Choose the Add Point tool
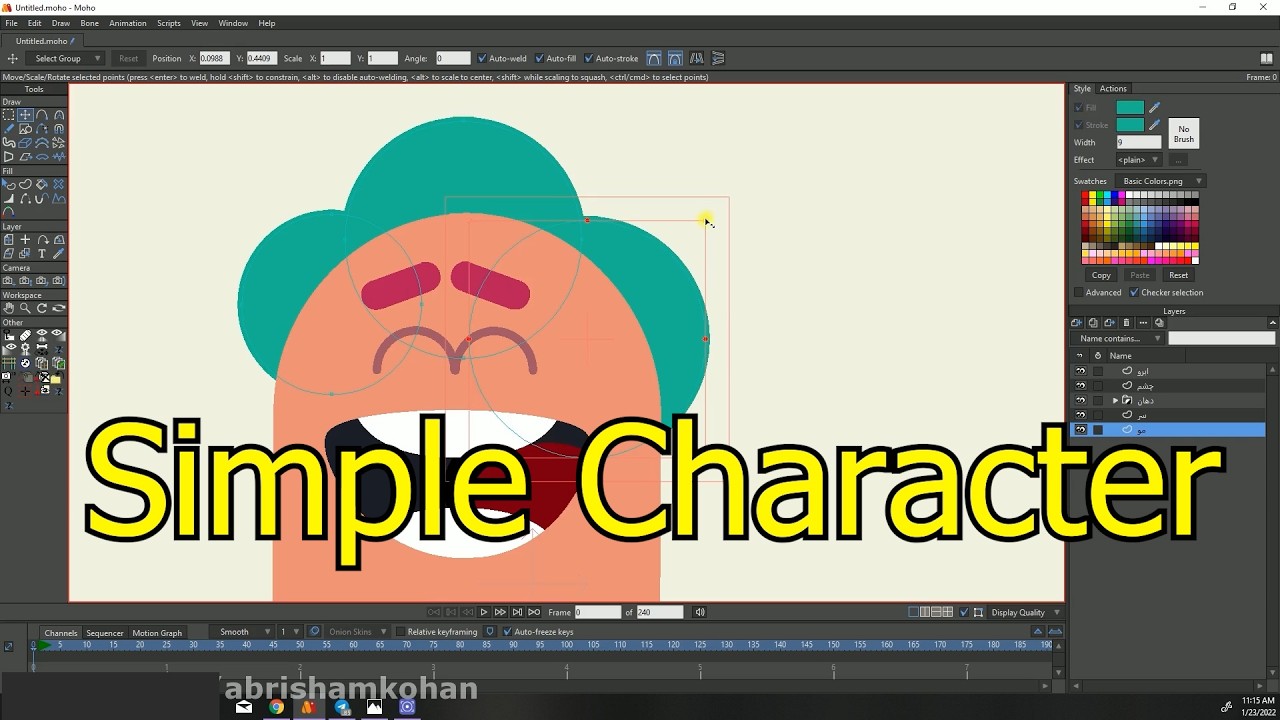The width and height of the screenshot is (1280, 720). click(42, 114)
